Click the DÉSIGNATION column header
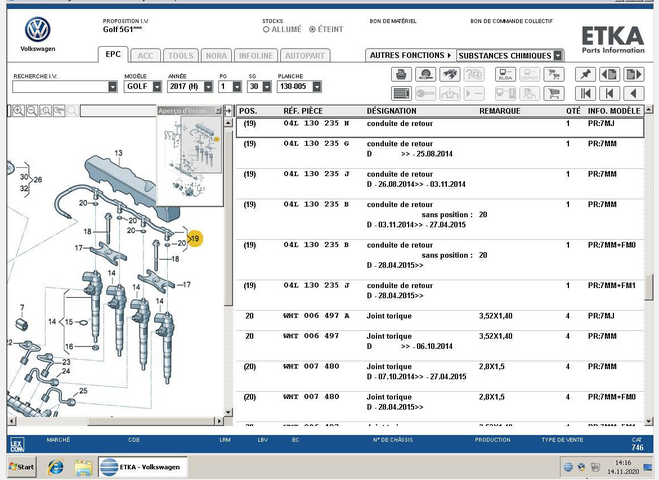 coord(391,111)
